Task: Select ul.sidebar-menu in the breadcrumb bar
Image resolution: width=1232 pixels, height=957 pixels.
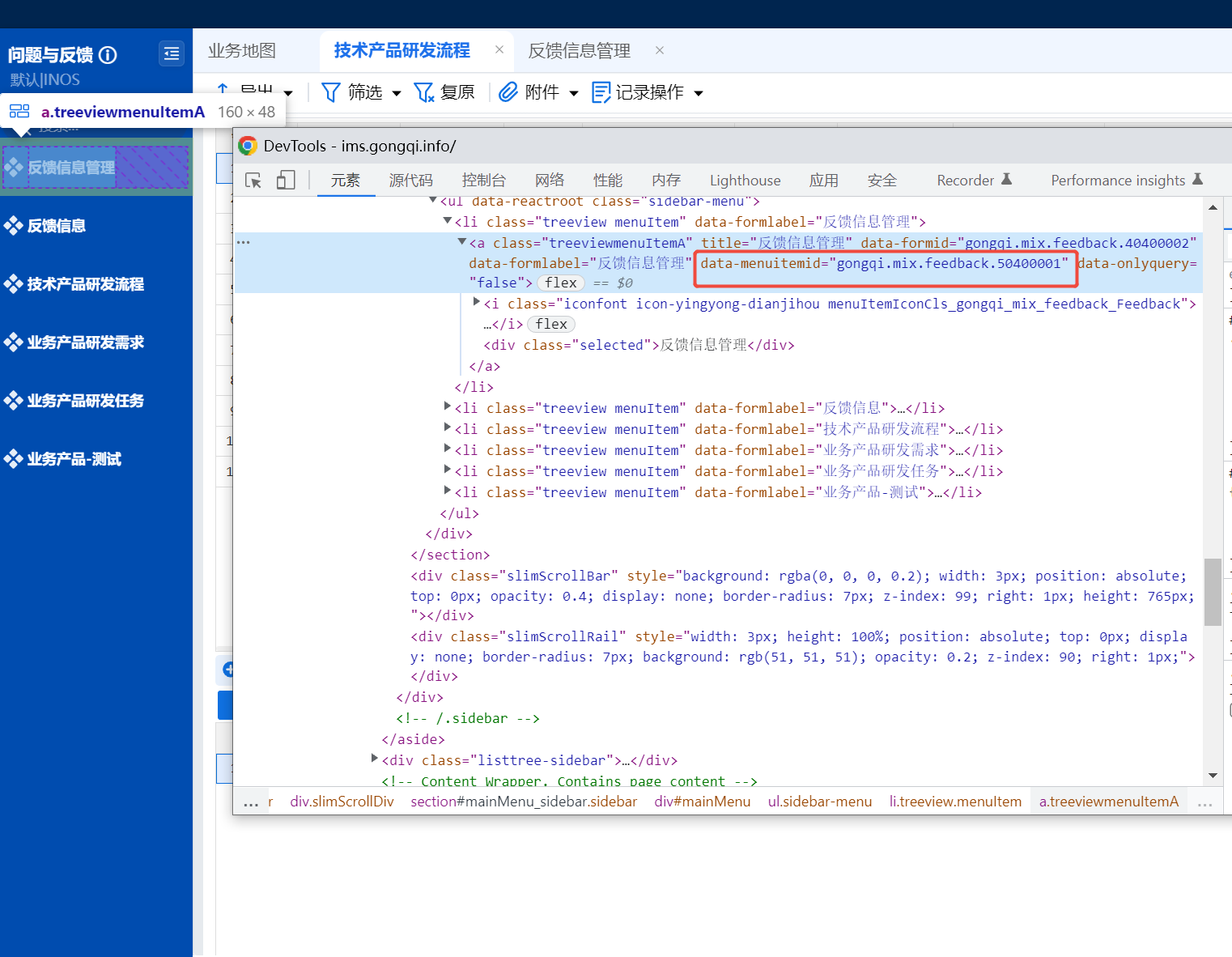Action: coord(819,802)
